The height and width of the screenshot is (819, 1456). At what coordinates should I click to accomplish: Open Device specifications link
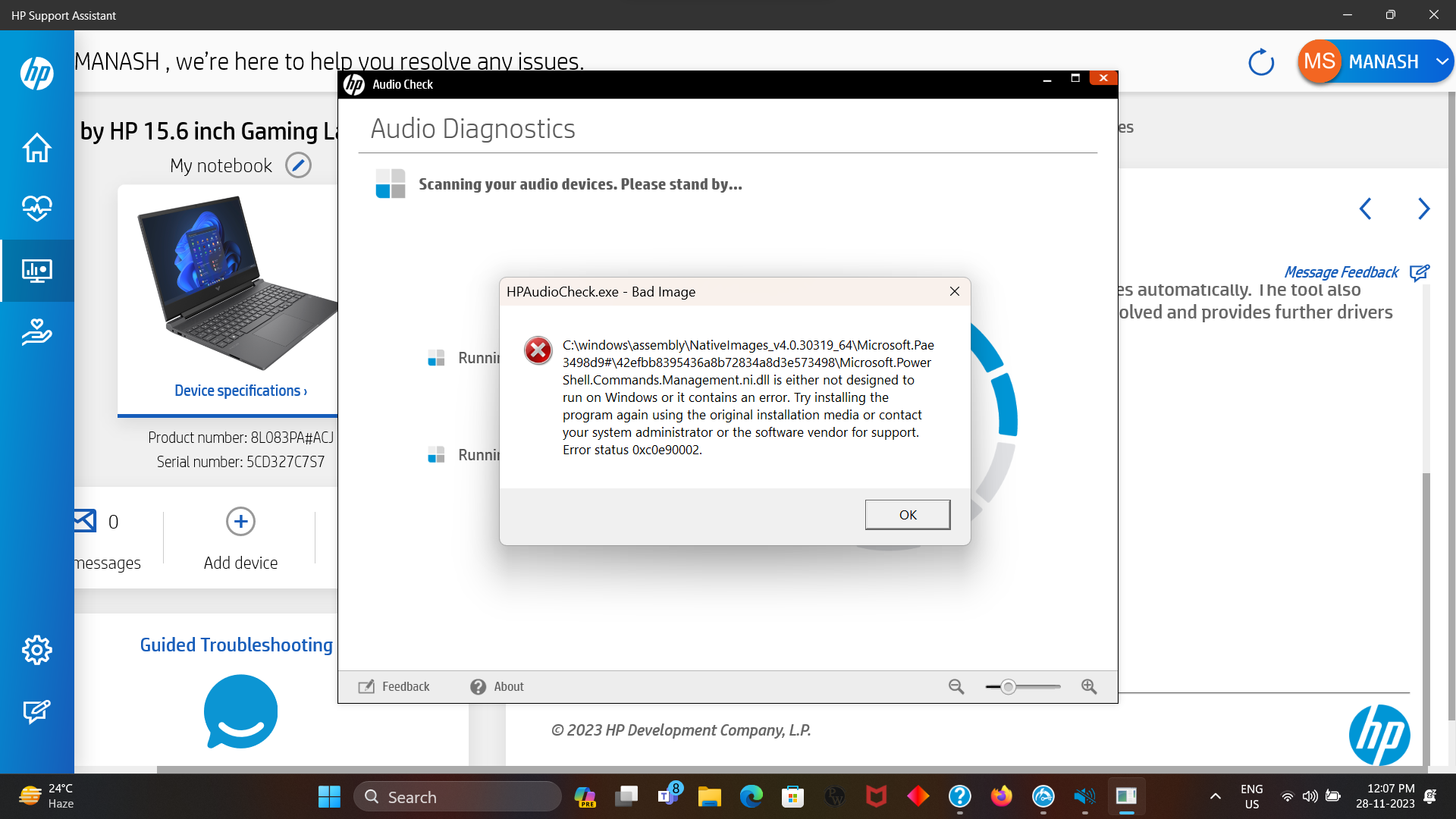[240, 390]
